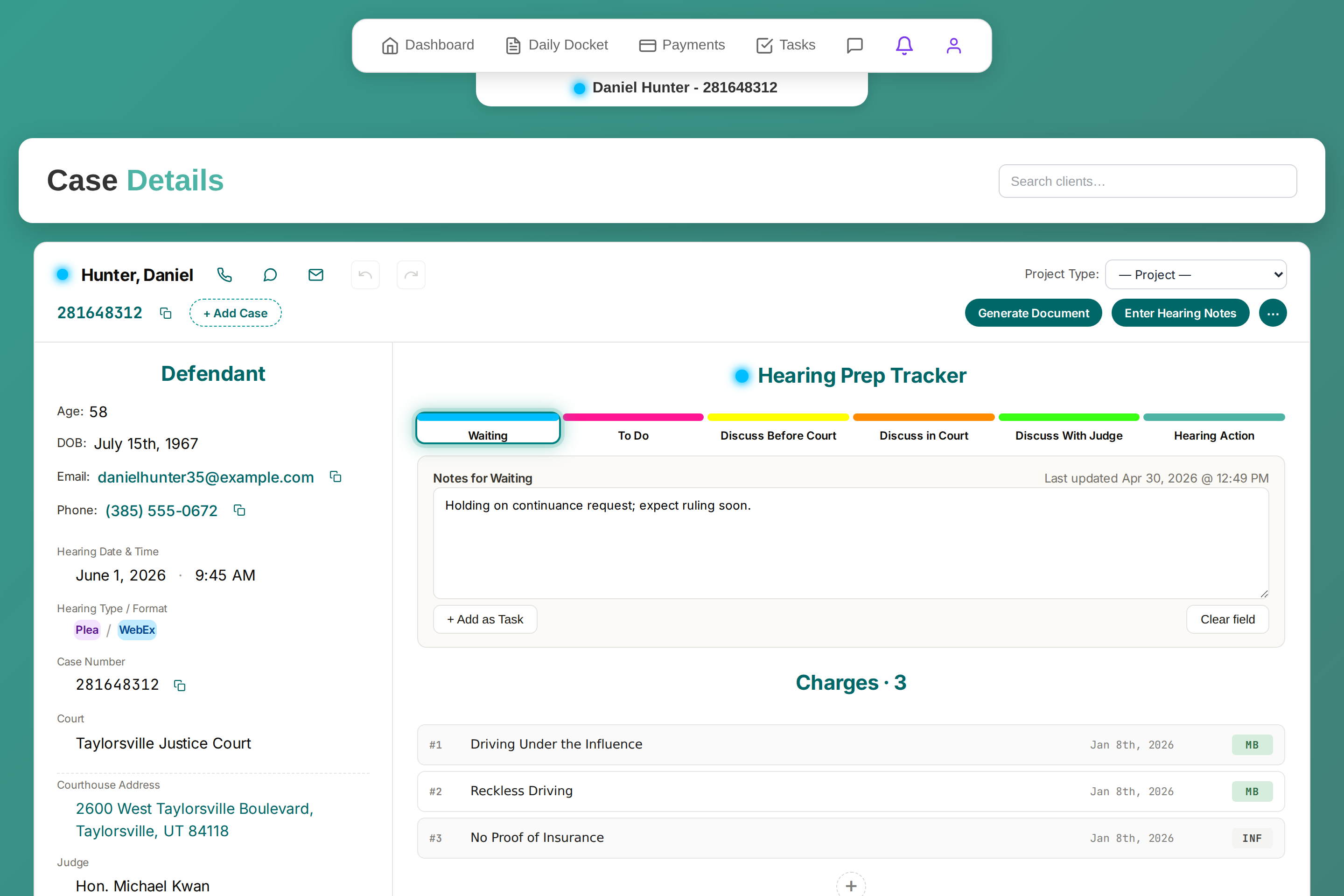The image size is (1344, 896).
Task: Open notifications bell icon
Action: click(904, 45)
